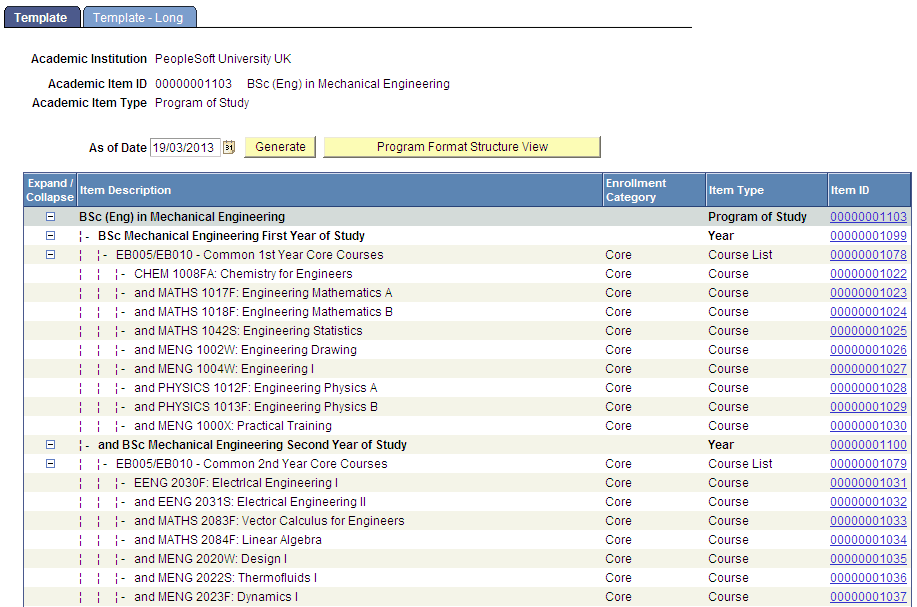Open item ID 00000001100 link
917x607 pixels.
(x=868, y=445)
